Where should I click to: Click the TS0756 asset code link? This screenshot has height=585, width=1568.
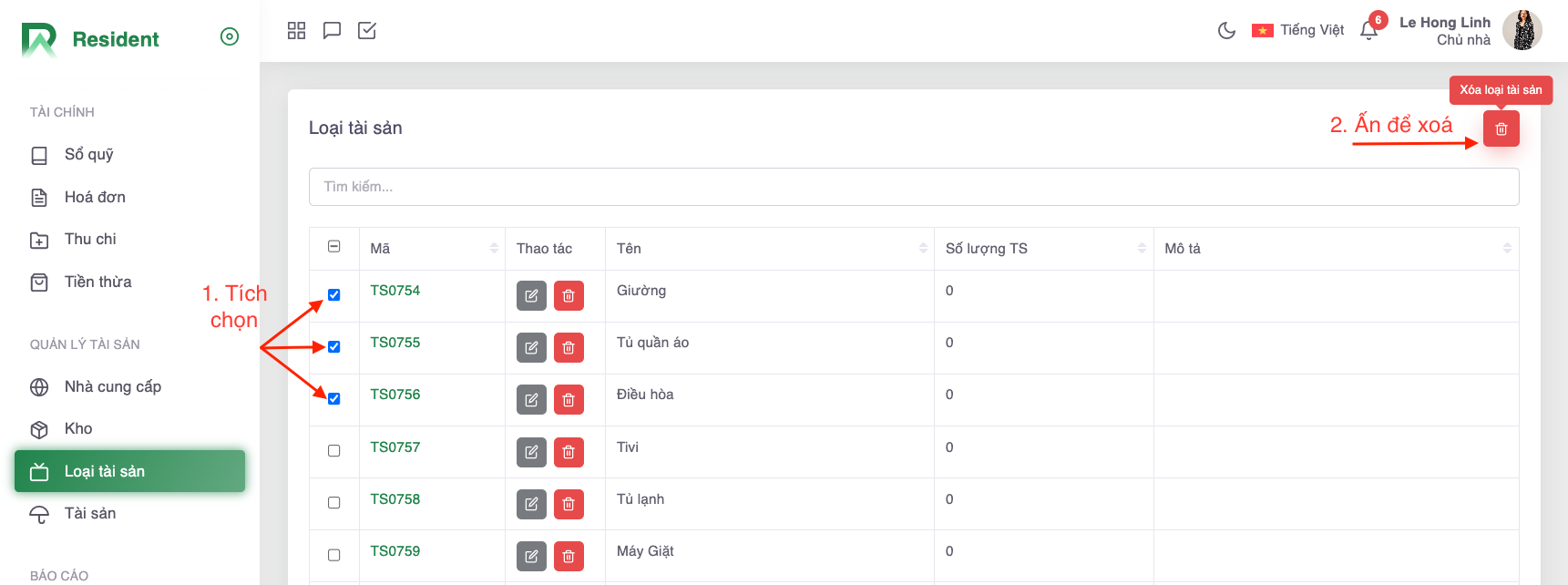[395, 395]
